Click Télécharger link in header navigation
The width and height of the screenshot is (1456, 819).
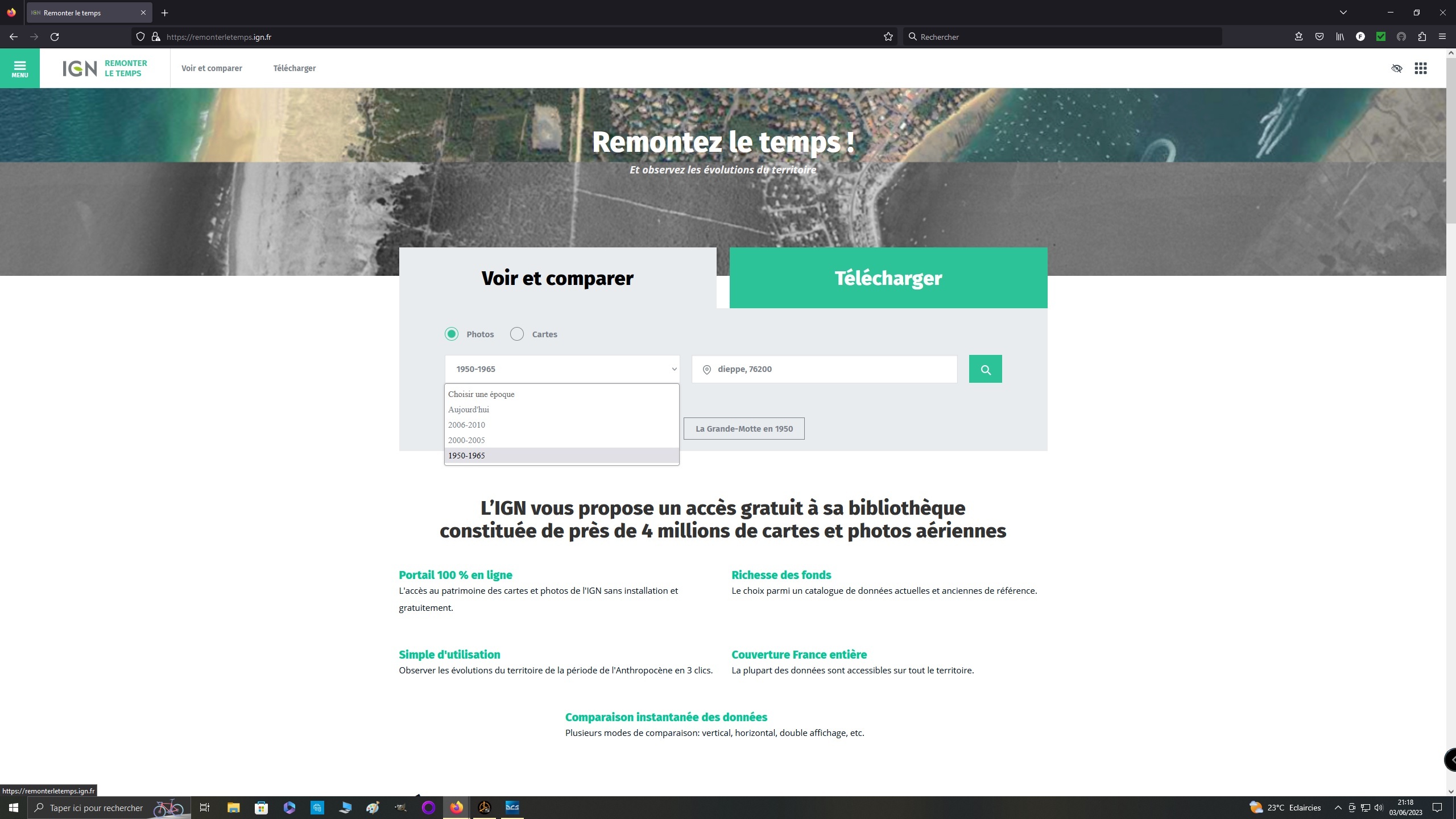294,68
